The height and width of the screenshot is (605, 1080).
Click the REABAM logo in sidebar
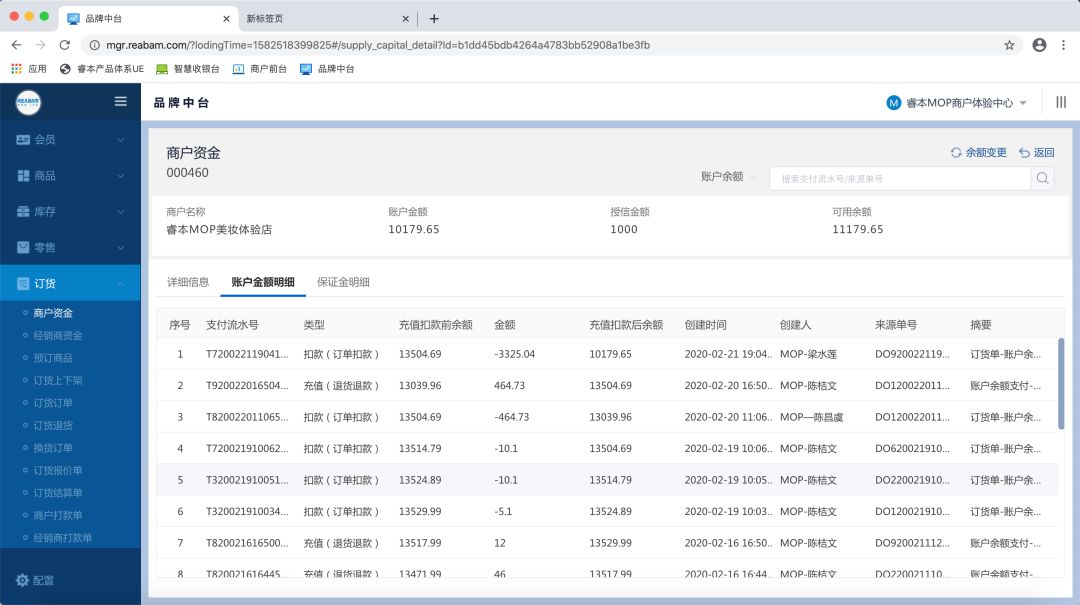28,103
